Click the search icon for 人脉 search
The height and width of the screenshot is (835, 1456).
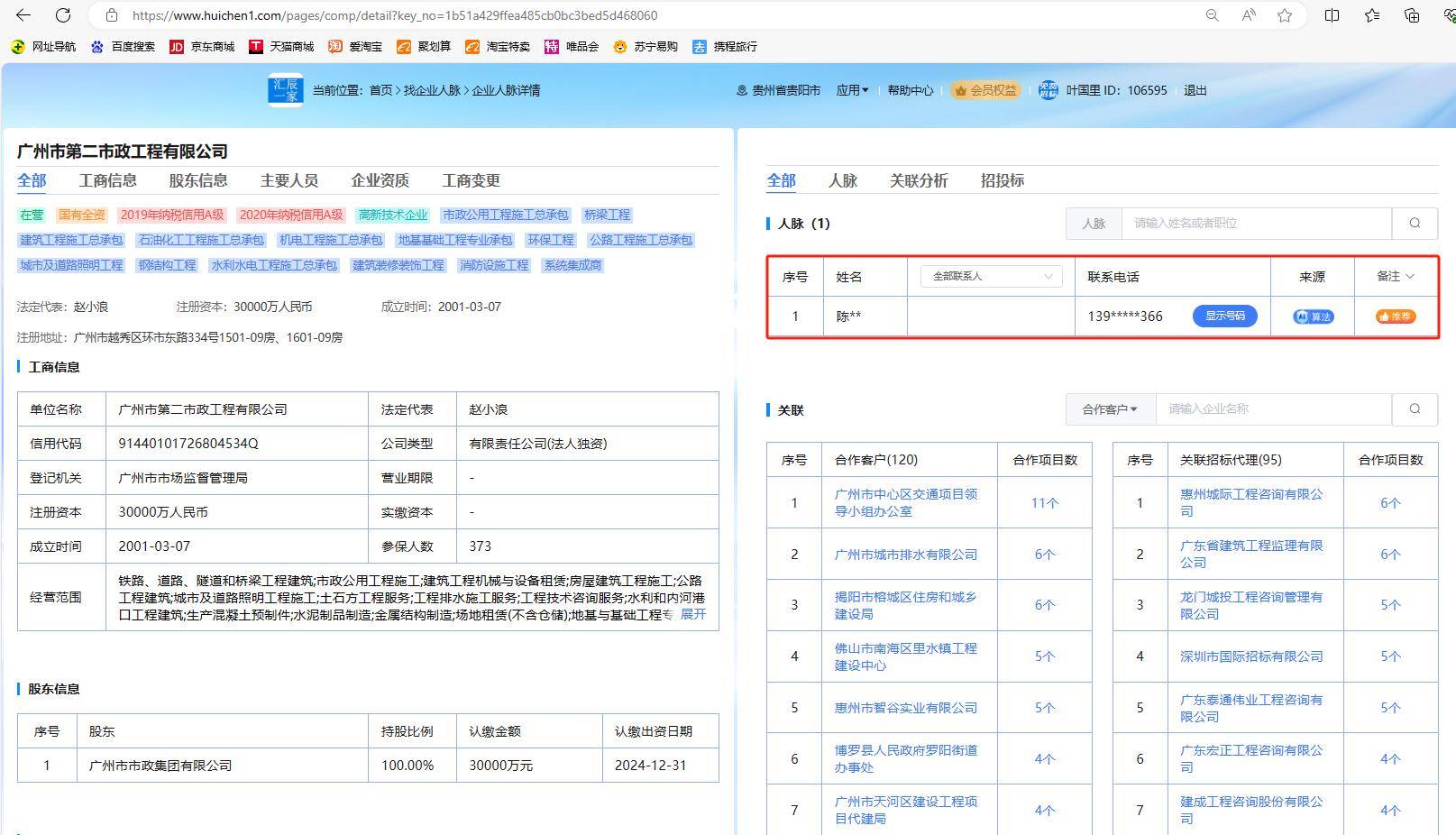[x=1415, y=224]
